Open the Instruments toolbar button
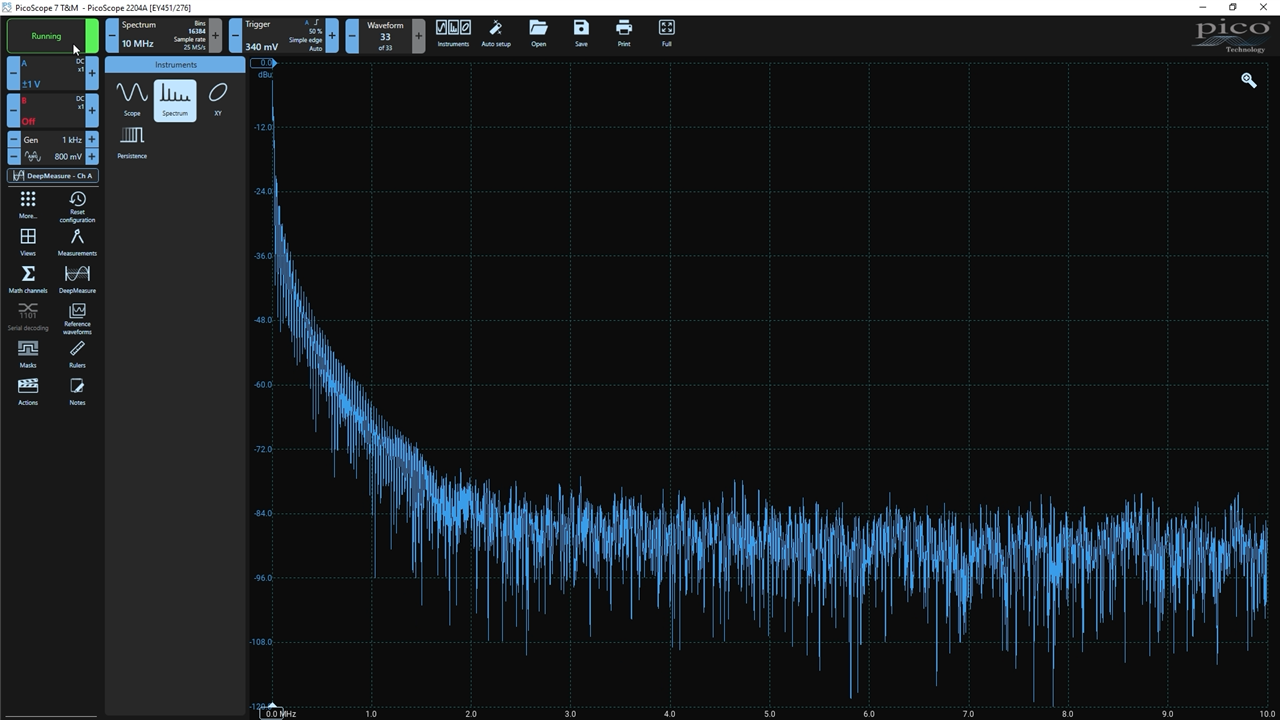Image resolution: width=1280 pixels, height=720 pixels. (453, 34)
